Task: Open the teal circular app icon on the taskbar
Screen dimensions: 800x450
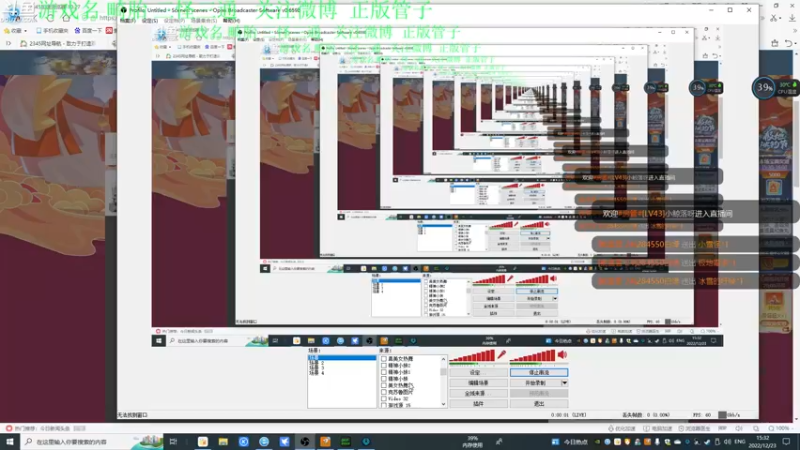Action: pyautogui.click(x=366, y=441)
